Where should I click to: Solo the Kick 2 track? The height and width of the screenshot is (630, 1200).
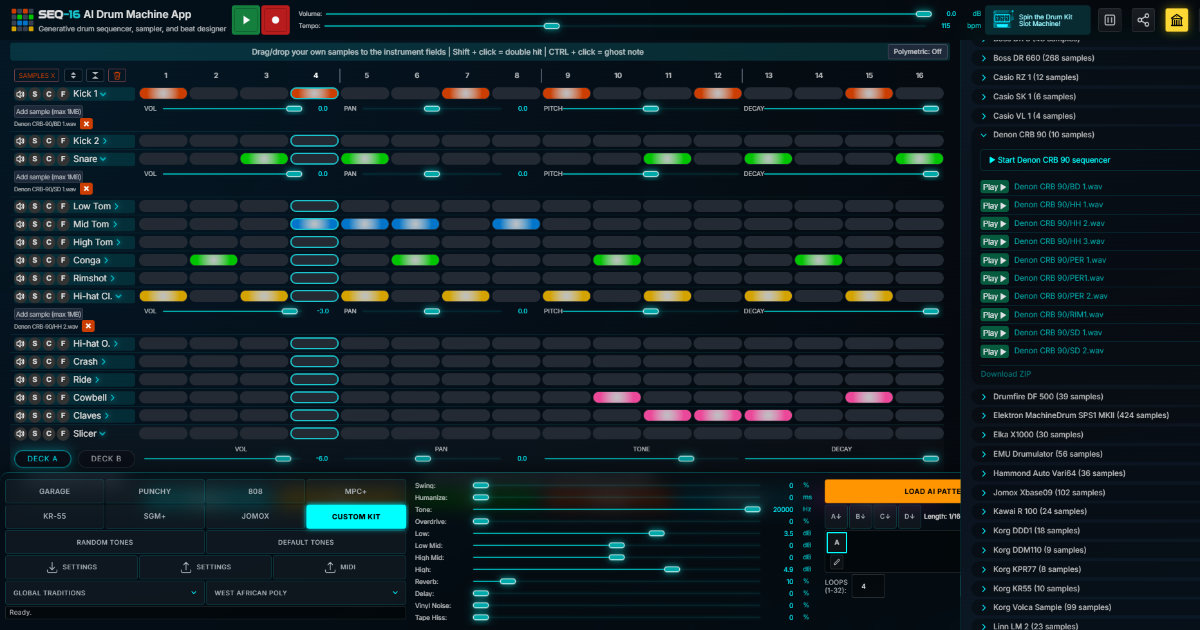(34, 141)
